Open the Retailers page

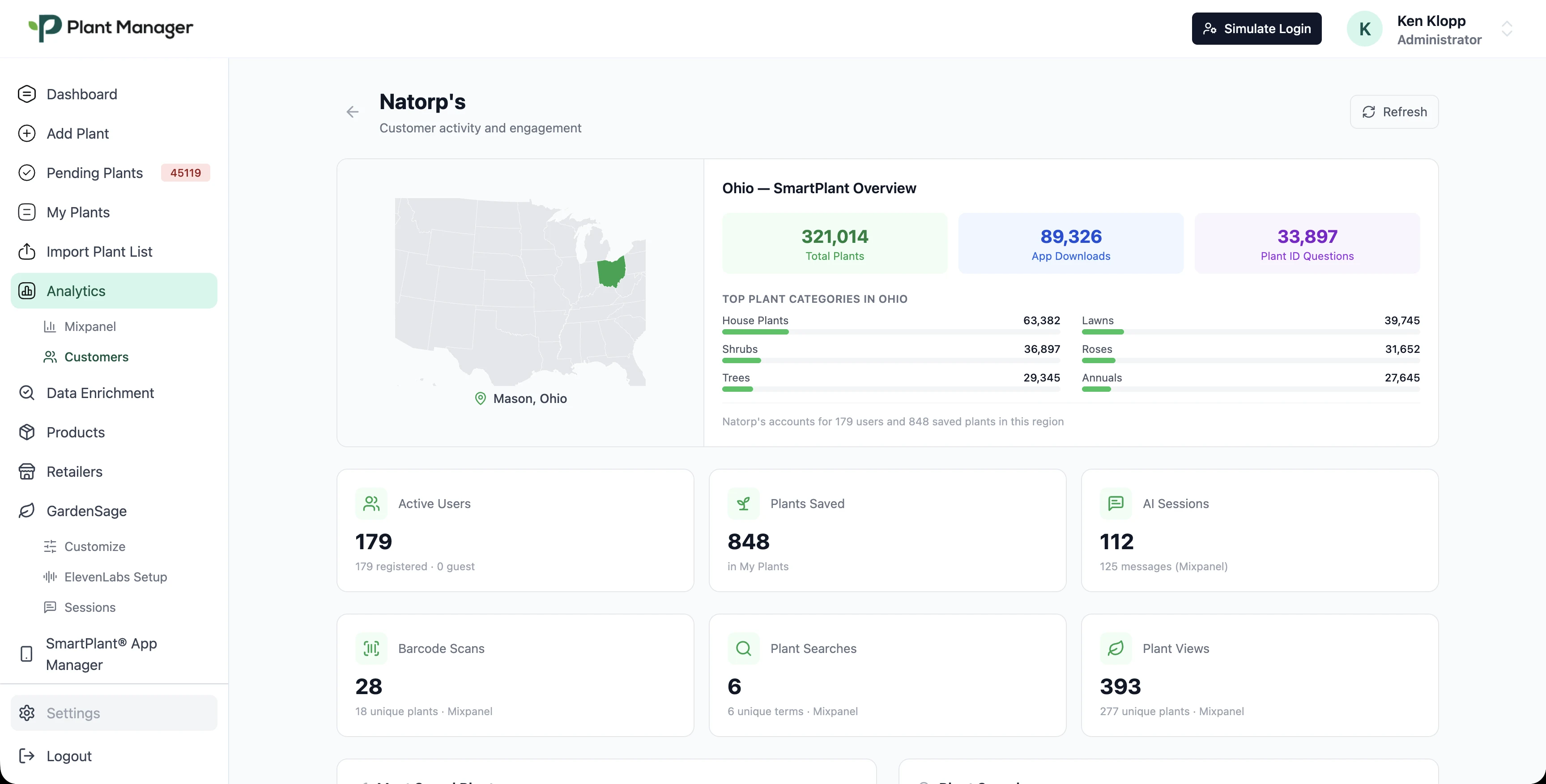click(114, 471)
